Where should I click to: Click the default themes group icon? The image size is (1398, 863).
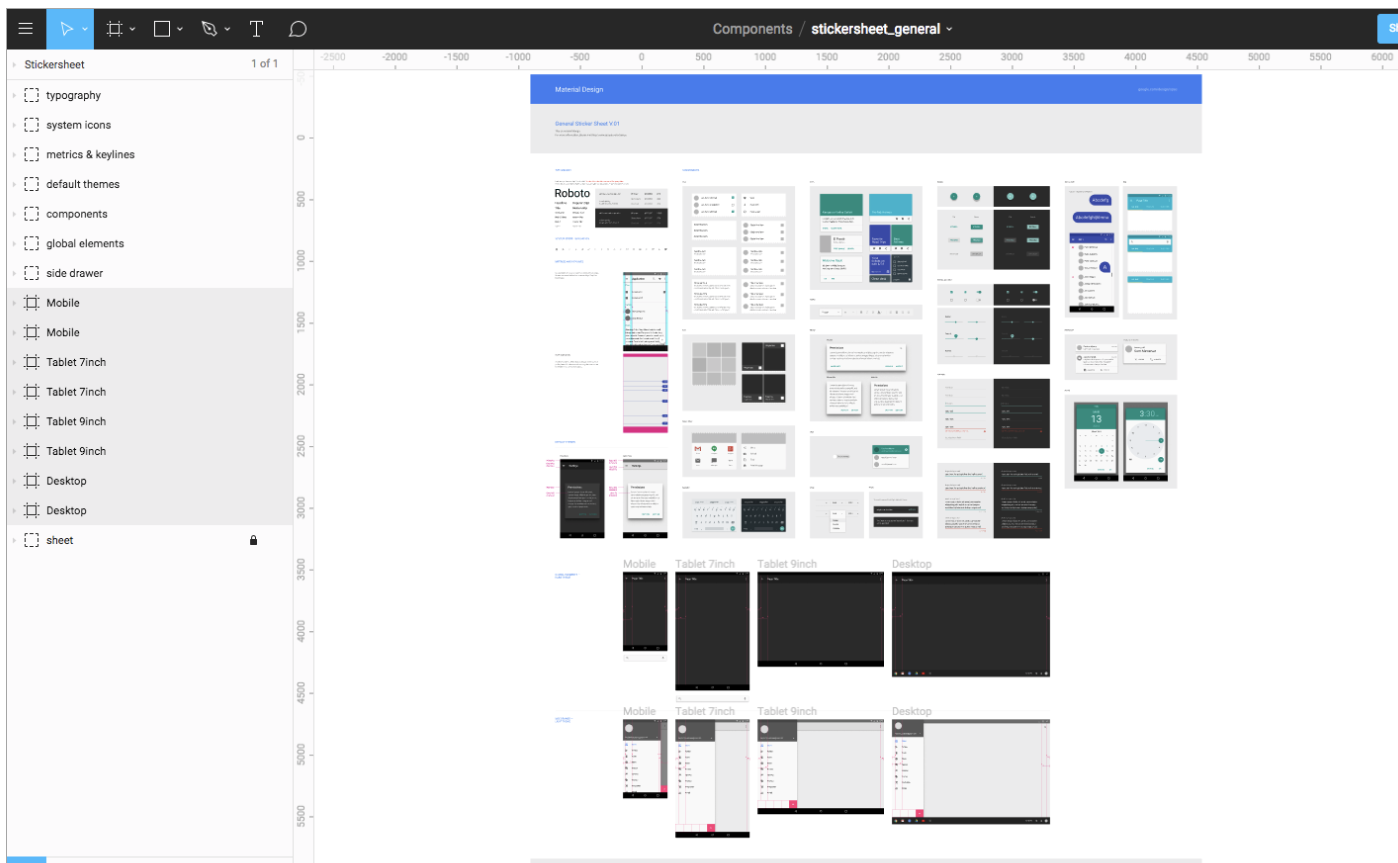tap(31, 184)
